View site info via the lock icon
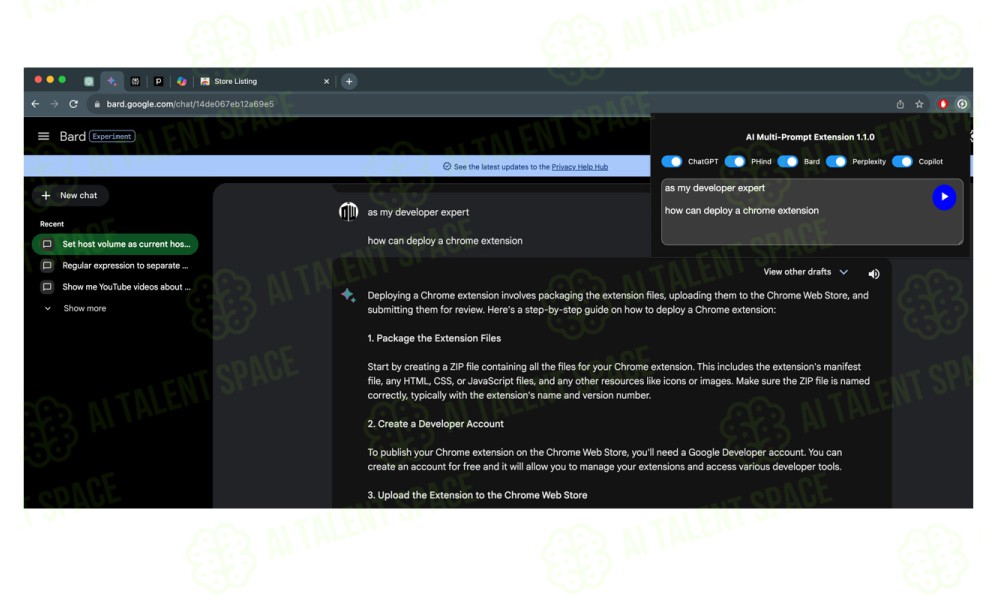 point(97,104)
